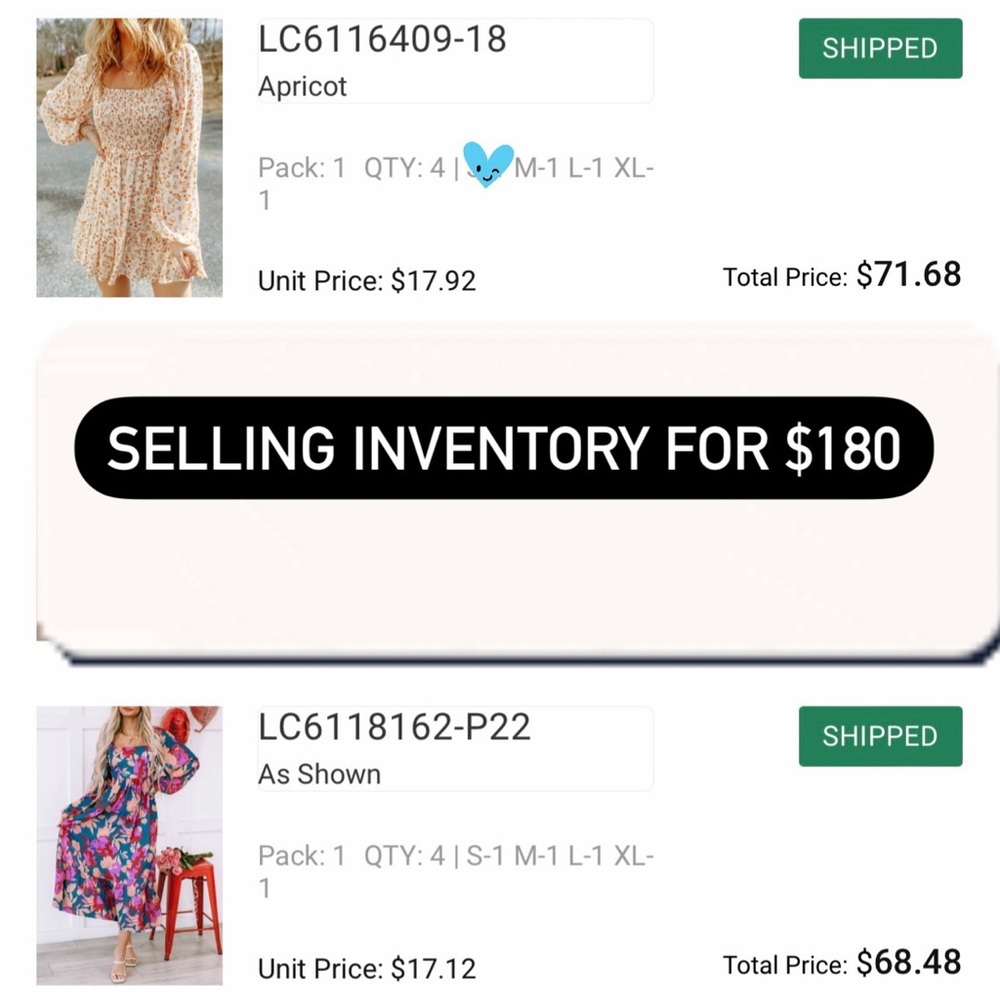Screen dimensions: 1000x1000
Task: Click Pack: 1 on the Apricot item
Action: [x=301, y=168]
